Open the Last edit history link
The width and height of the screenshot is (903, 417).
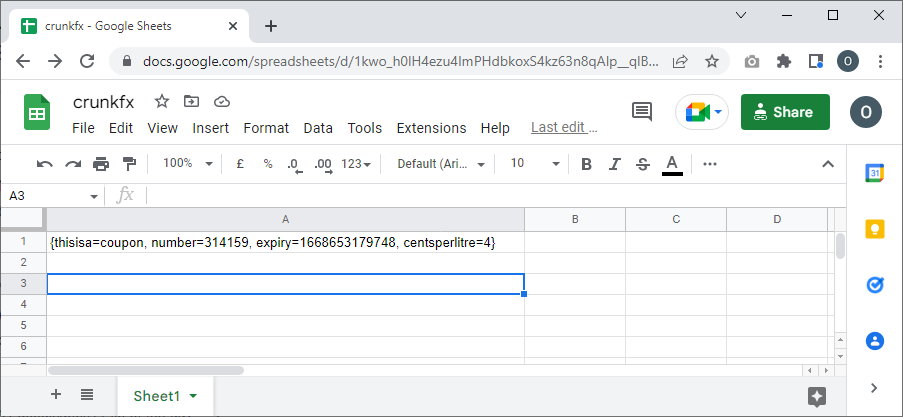pos(564,128)
